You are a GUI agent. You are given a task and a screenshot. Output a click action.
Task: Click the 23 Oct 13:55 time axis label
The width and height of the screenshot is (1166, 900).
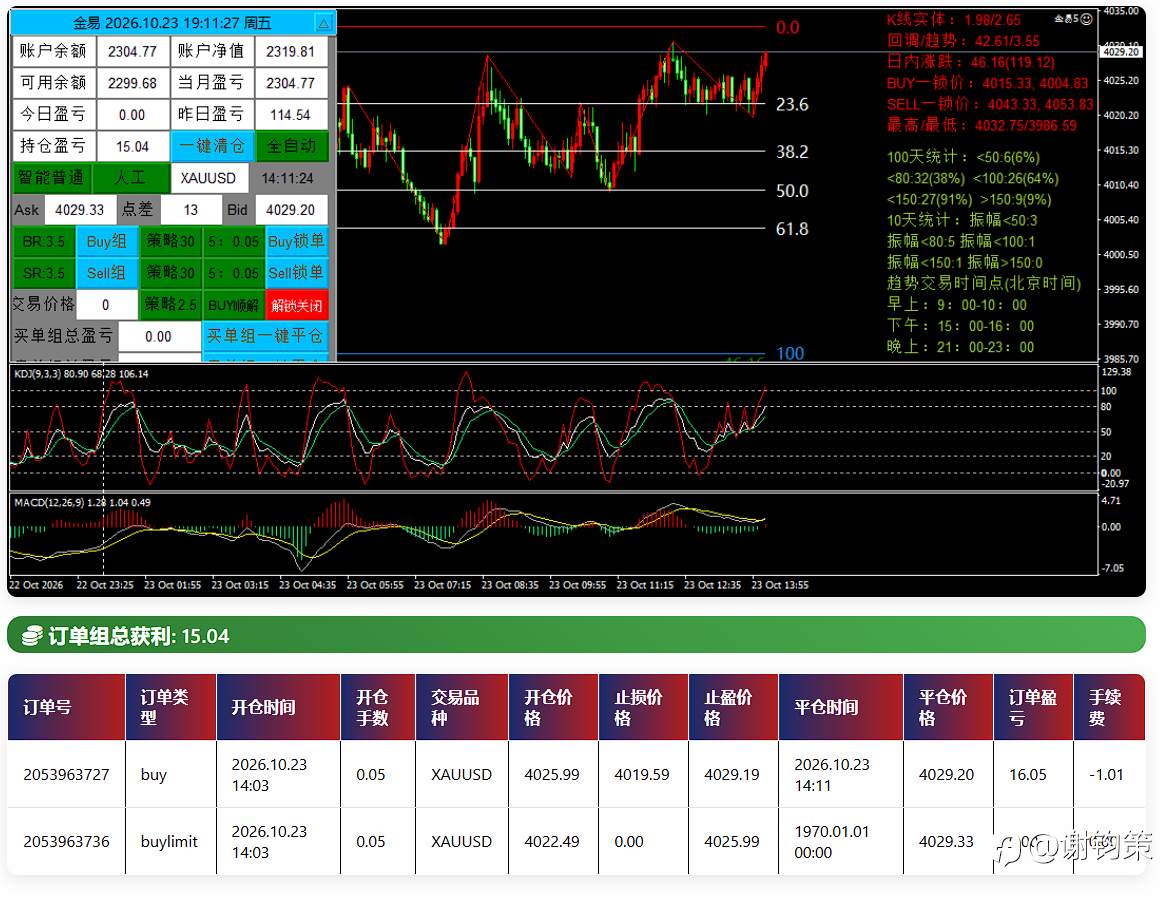[x=780, y=585]
